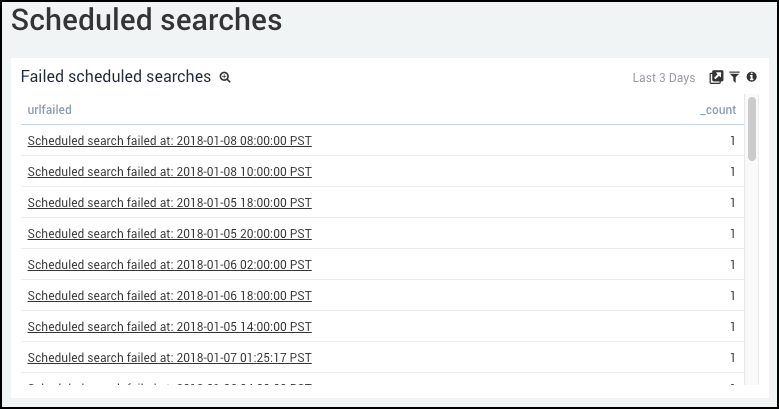The height and width of the screenshot is (409, 779).
Task: Click the Failed scheduled searches panel title
Action: pyautogui.click(x=115, y=77)
